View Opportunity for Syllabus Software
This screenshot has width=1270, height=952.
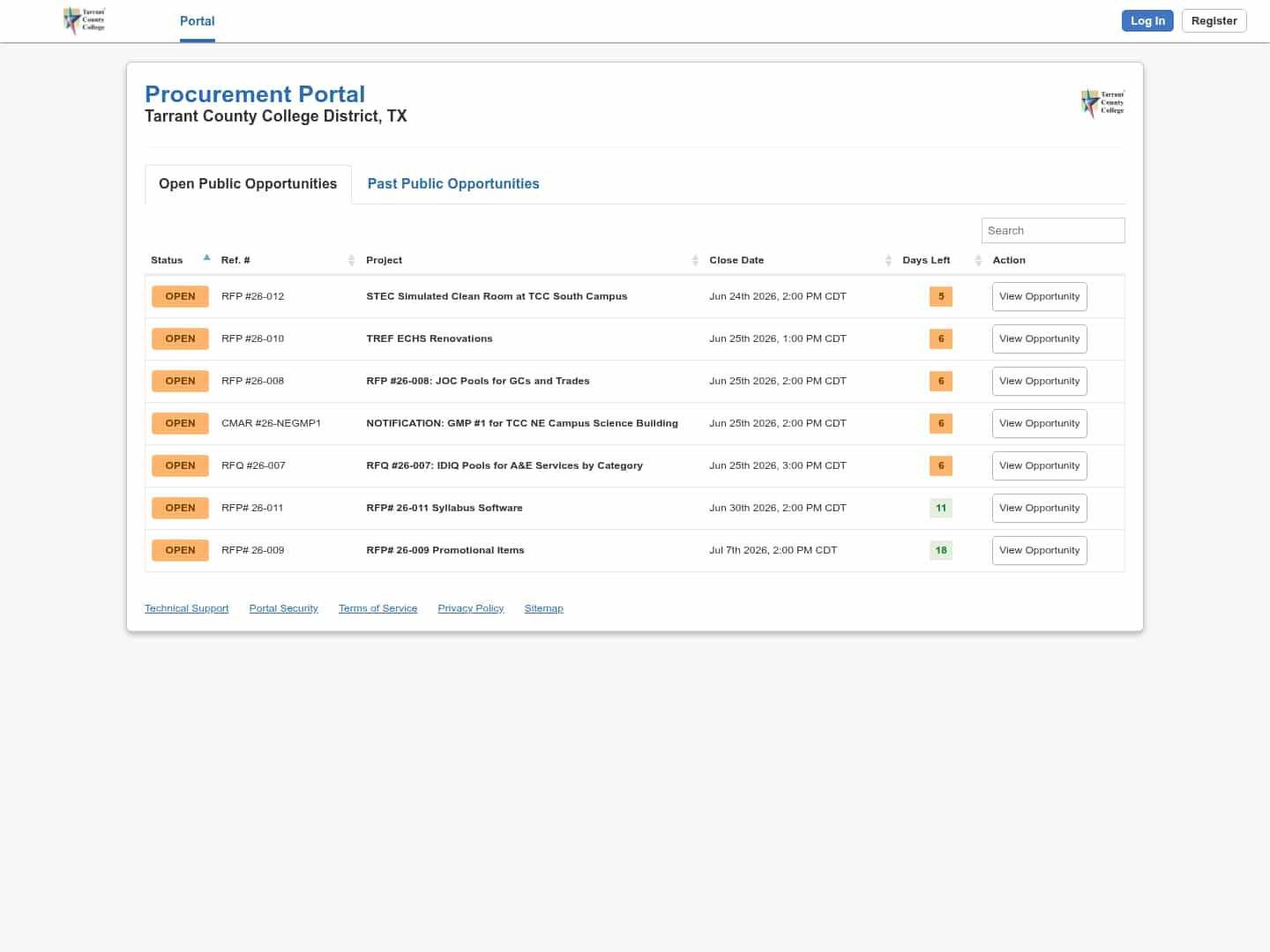pos(1039,509)
